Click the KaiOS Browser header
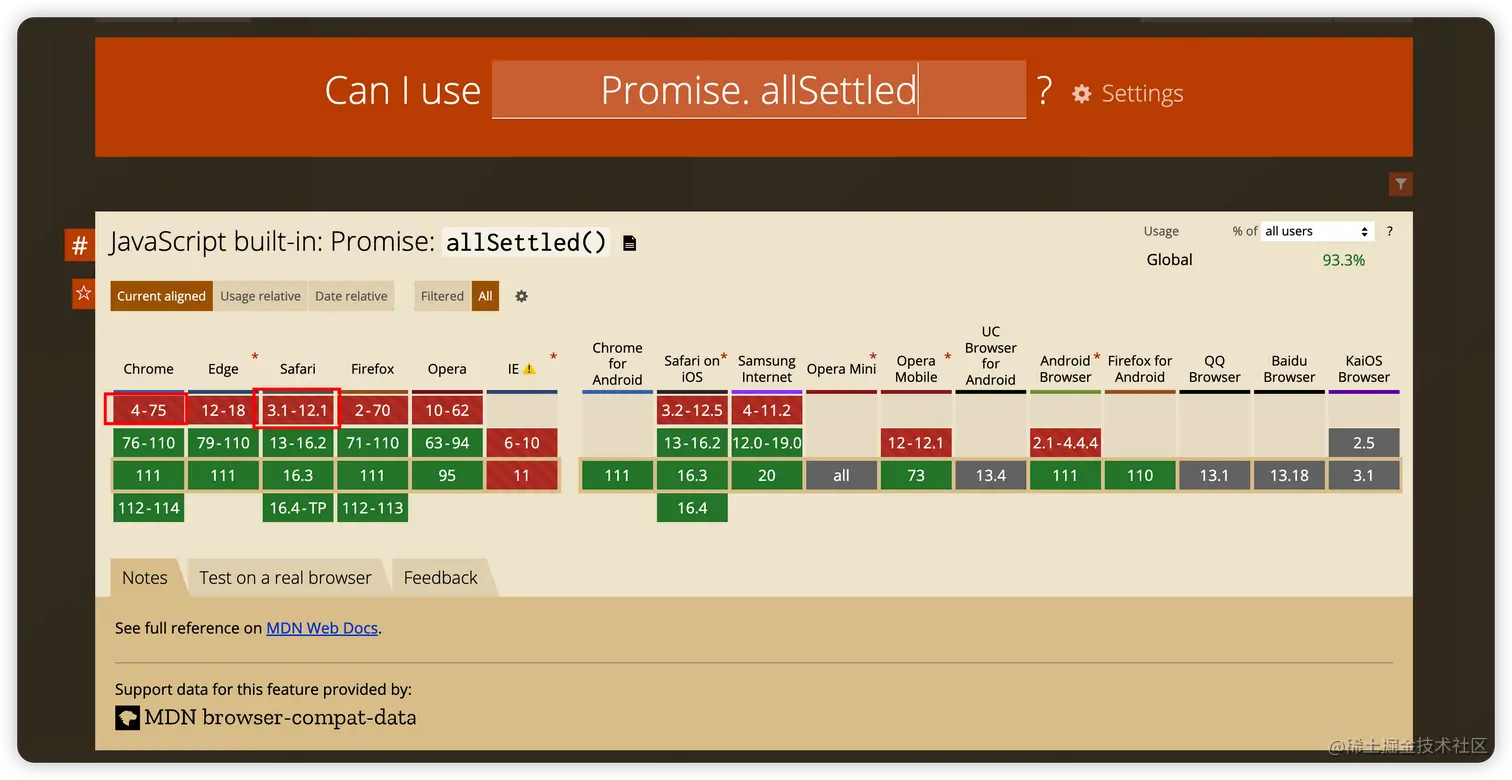The height and width of the screenshot is (780, 1512). pos(1364,369)
